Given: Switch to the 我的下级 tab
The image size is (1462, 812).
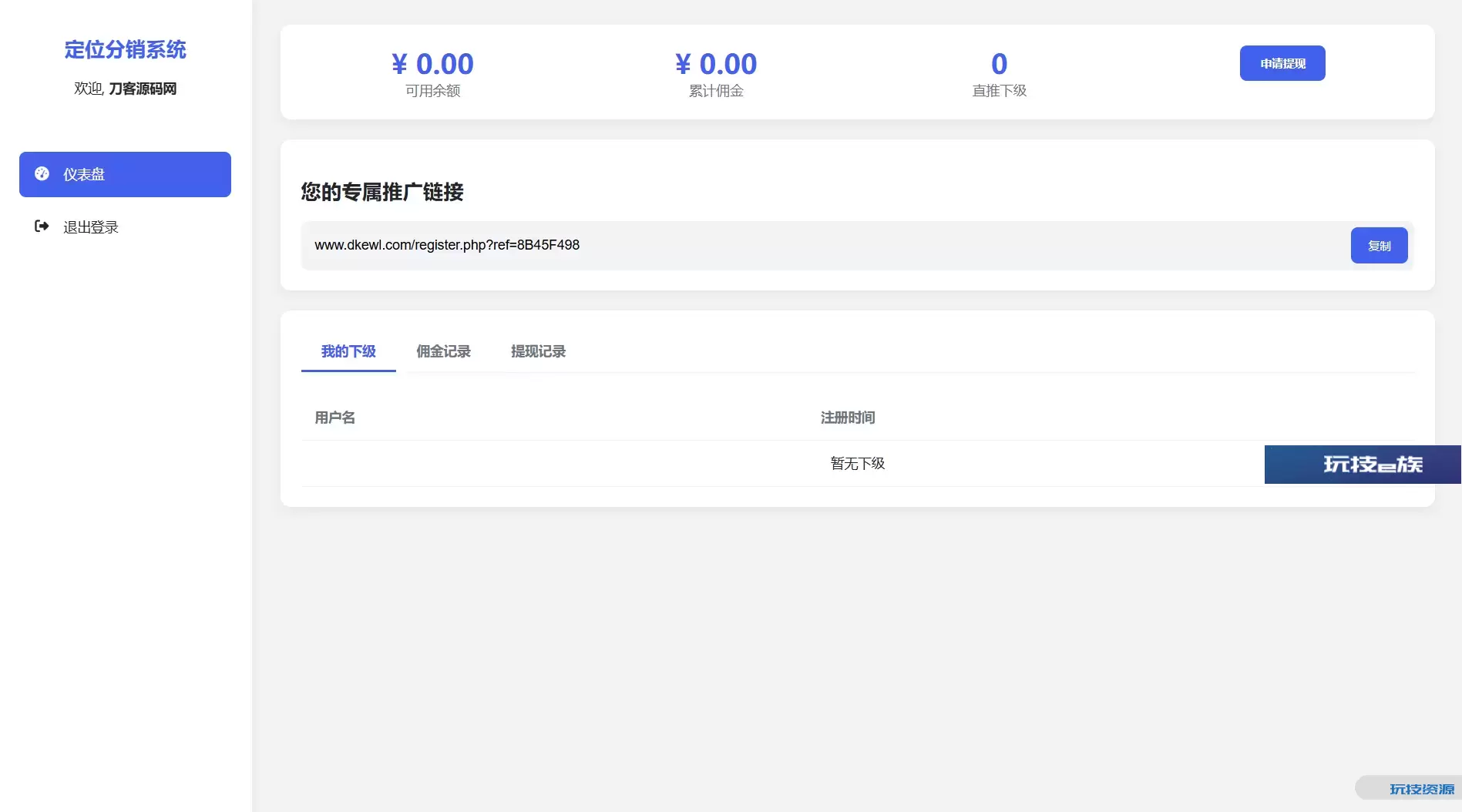Looking at the screenshot, I should [x=348, y=352].
